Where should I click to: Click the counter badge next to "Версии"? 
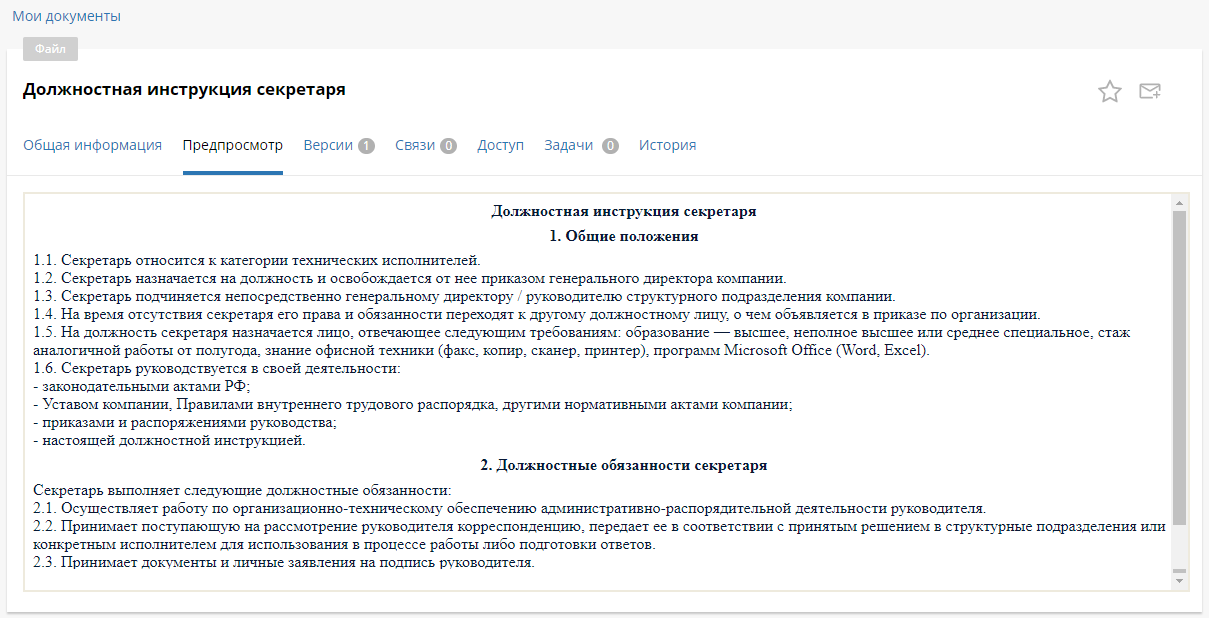(x=367, y=144)
